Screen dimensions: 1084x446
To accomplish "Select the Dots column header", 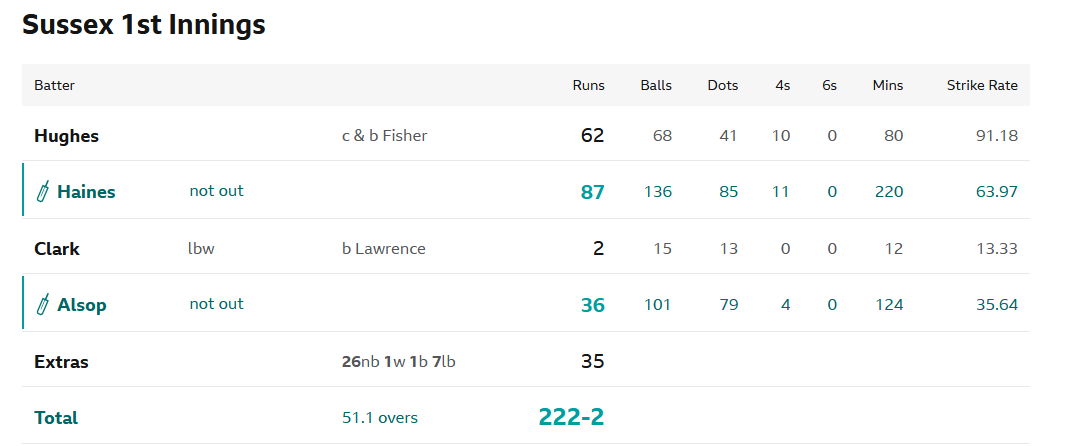I will 722,86.
